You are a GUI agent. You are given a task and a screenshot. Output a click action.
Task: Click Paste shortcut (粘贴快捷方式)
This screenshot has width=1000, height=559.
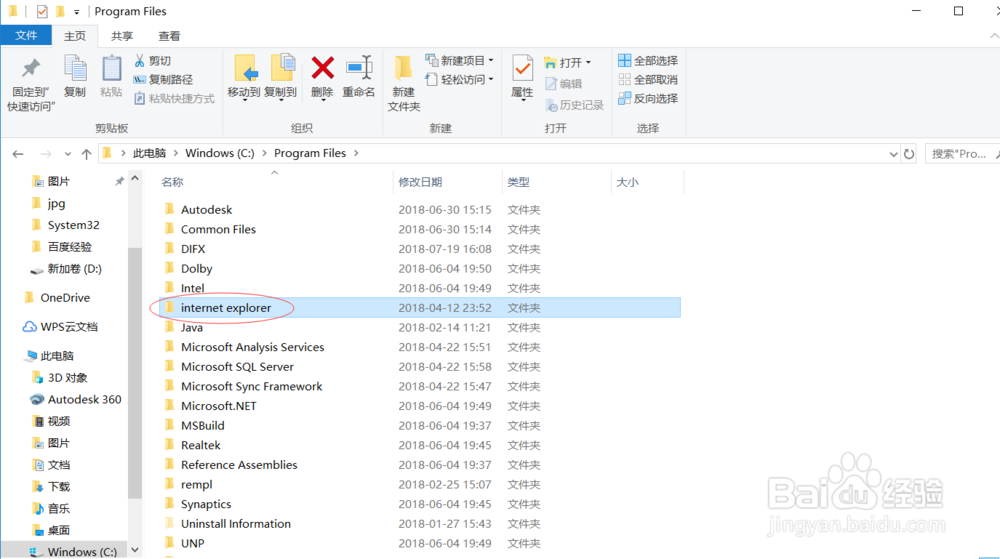(x=174, y=98)
